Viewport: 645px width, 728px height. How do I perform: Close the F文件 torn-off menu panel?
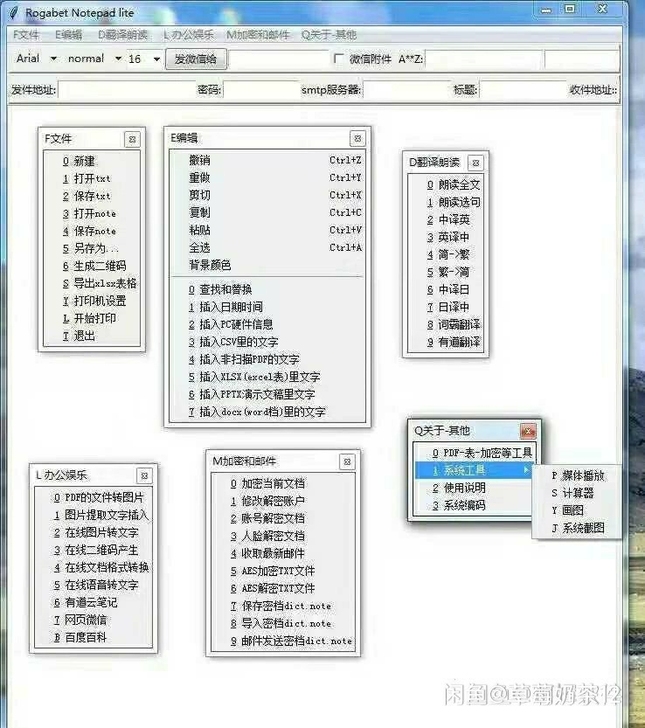pos(132,139)
